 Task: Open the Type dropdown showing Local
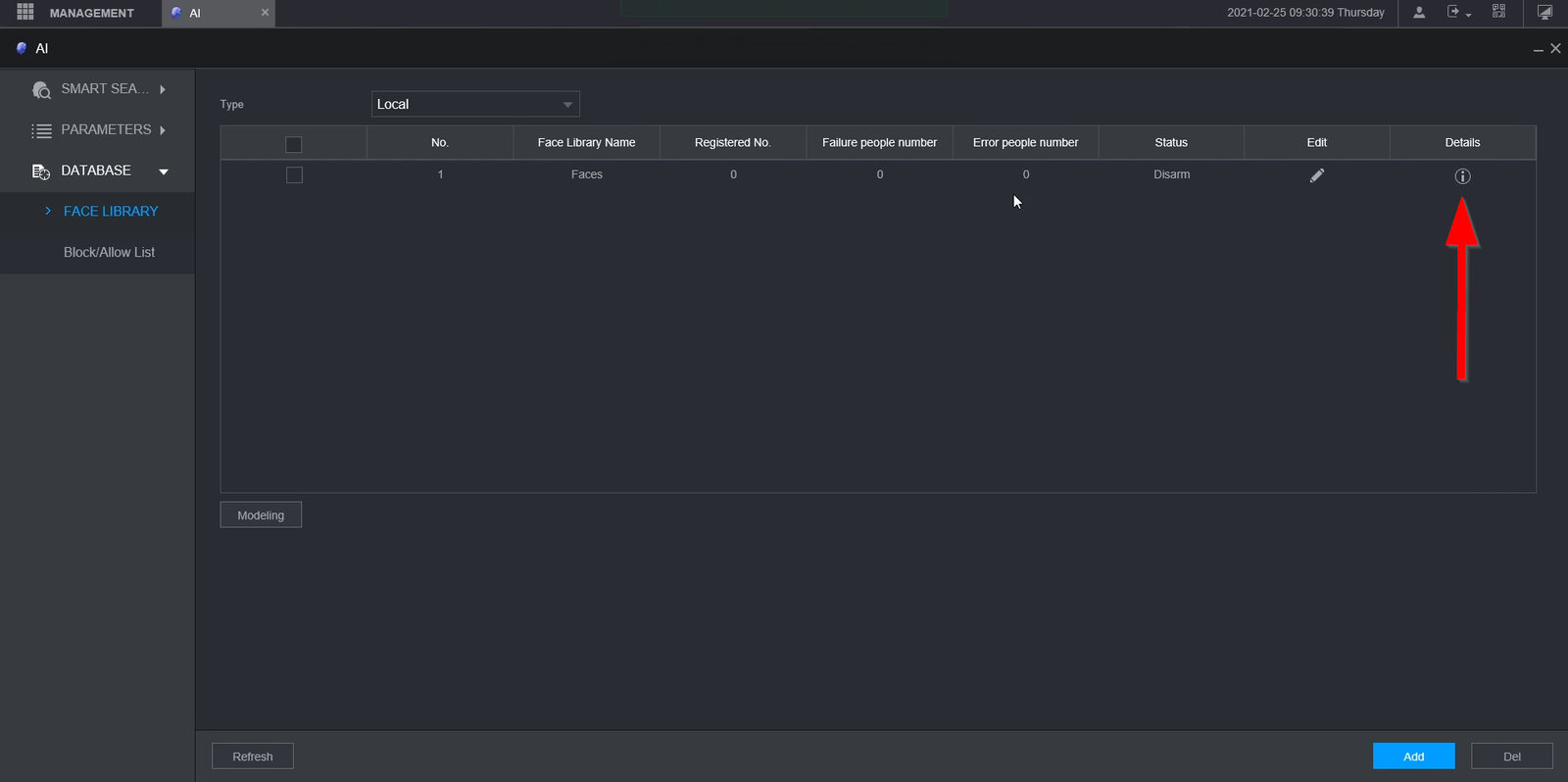(x=475, y=104)
